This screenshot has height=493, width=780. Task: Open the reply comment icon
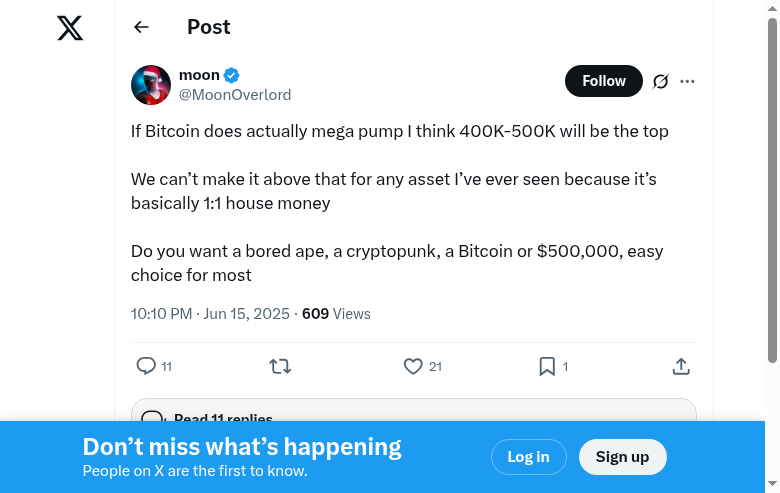coord(146,366)
